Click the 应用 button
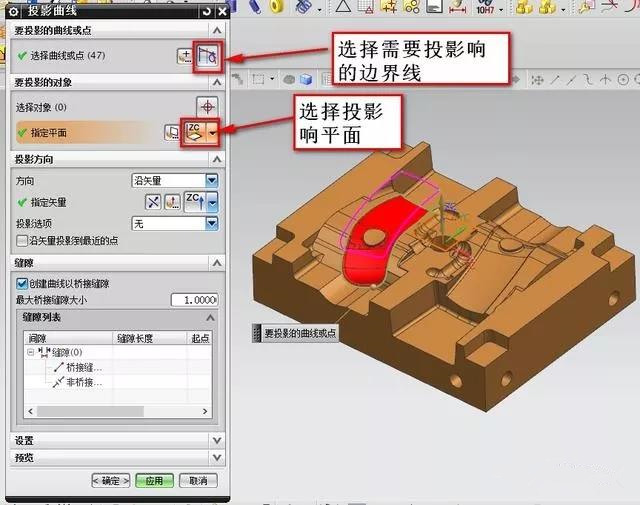This screenshot has height=505, width=640. pyautogui.click(x=155, y=481)
